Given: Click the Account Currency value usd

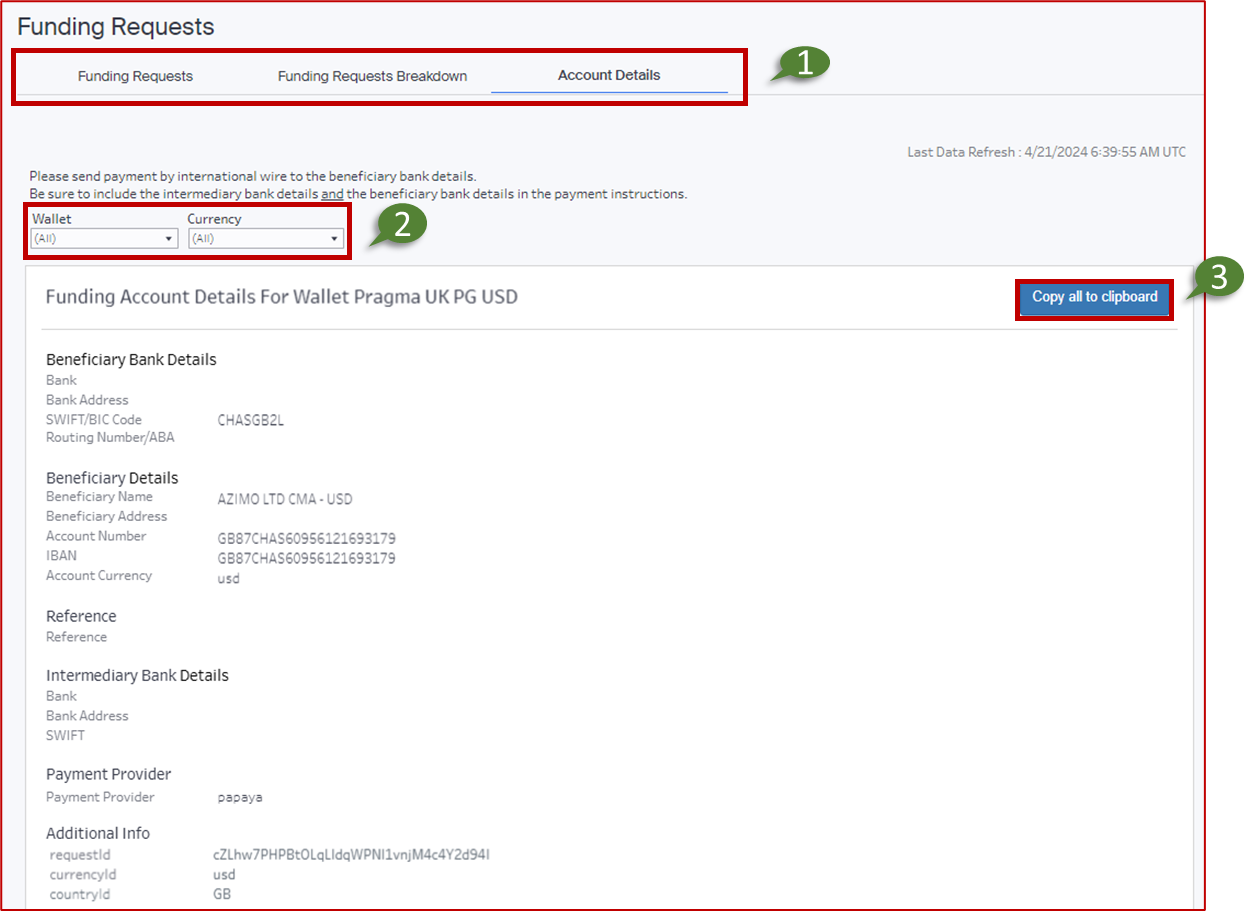Looking at the screenshot, I should click(x=229, y=579).
